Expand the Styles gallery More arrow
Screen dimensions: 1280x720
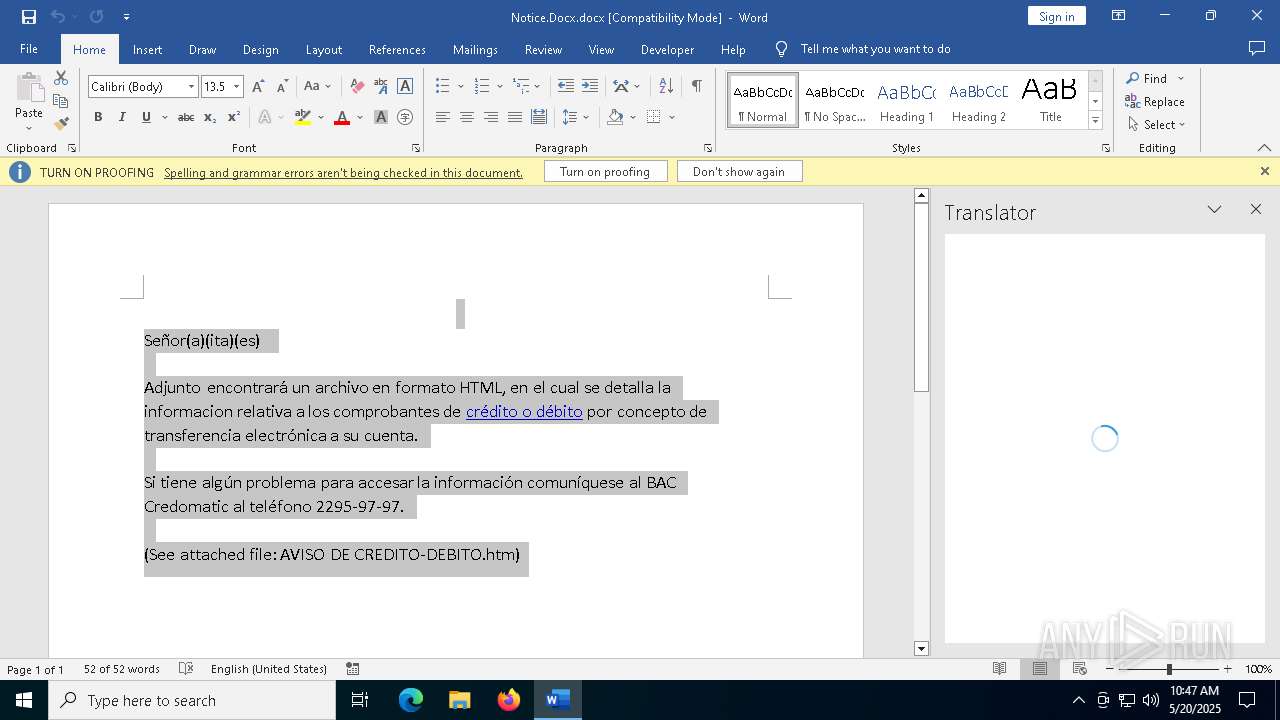(x=1095, y=121)
